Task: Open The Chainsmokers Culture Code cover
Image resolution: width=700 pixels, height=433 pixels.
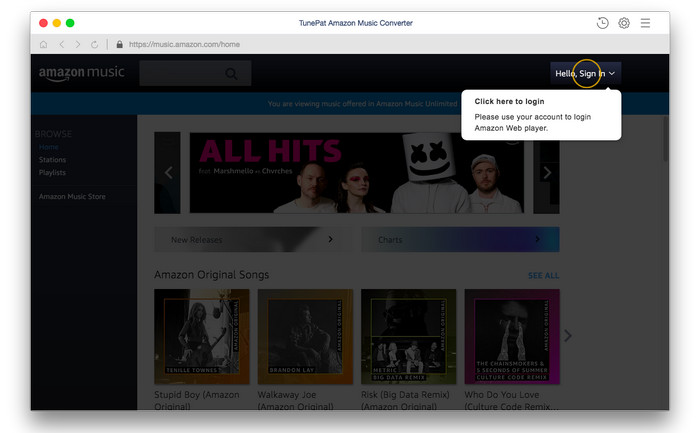Action: point(512,337)
